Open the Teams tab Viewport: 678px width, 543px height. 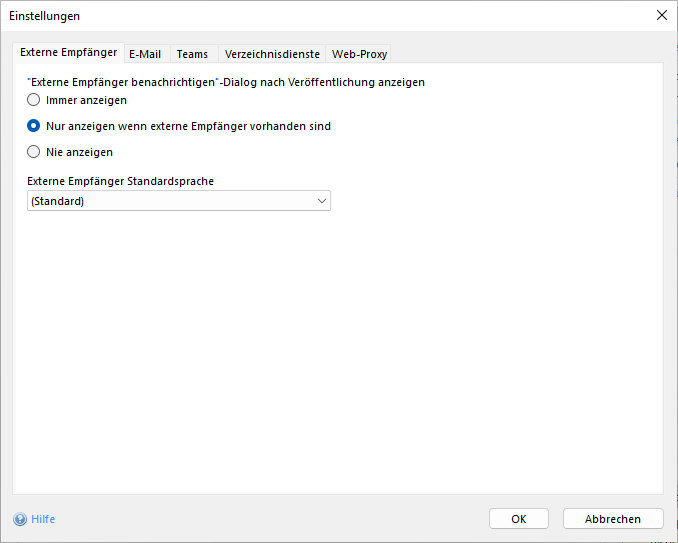[192, 54]
